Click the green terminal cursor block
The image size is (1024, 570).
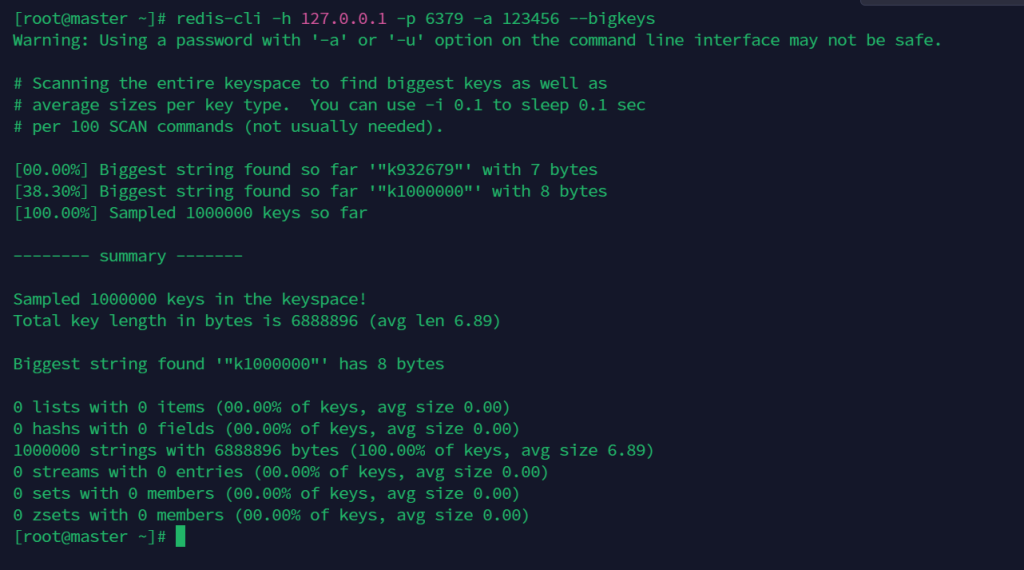[x=180, y=537]
